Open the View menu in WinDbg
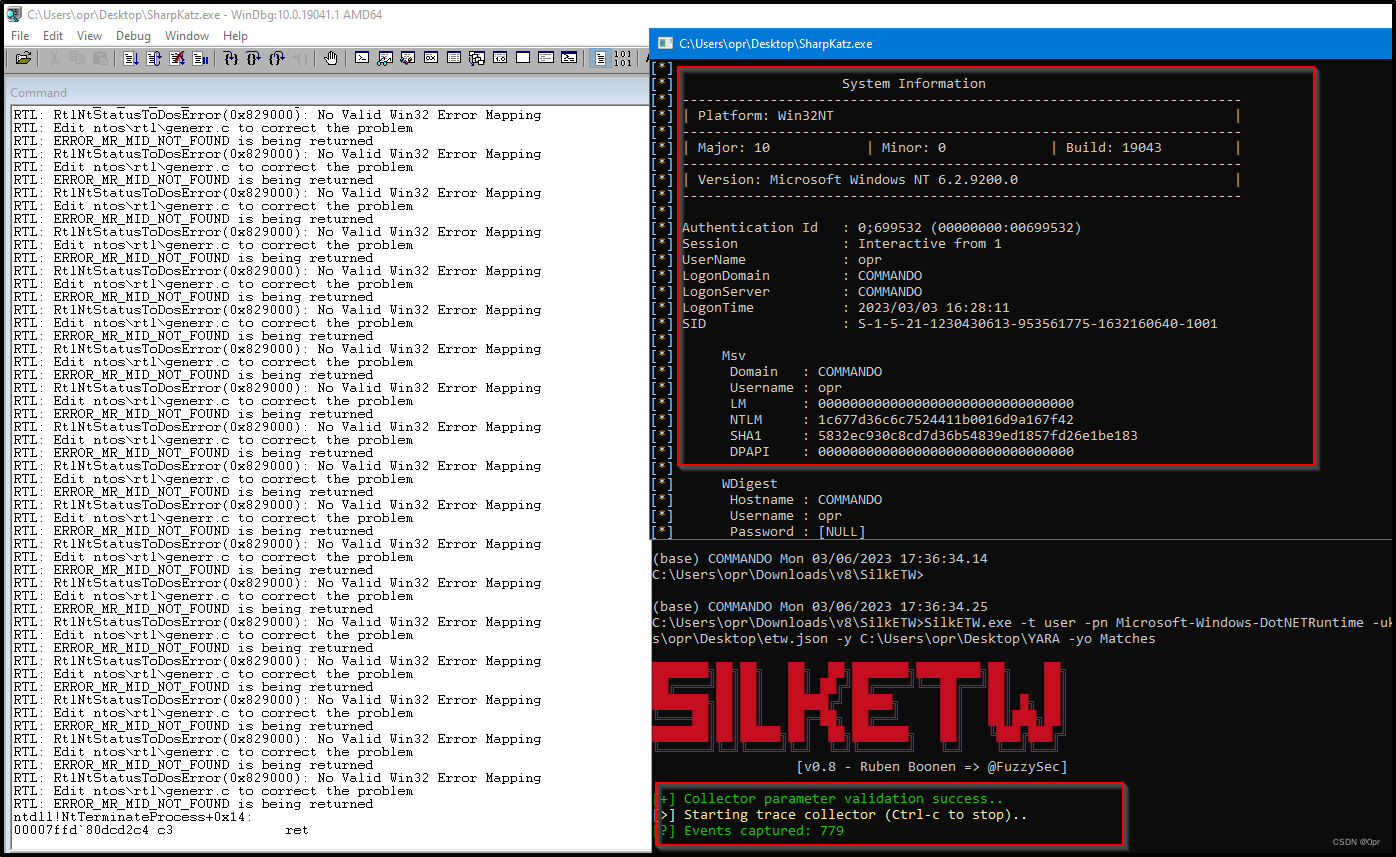Screen dimensions: 1396x857 click(89, 35)
